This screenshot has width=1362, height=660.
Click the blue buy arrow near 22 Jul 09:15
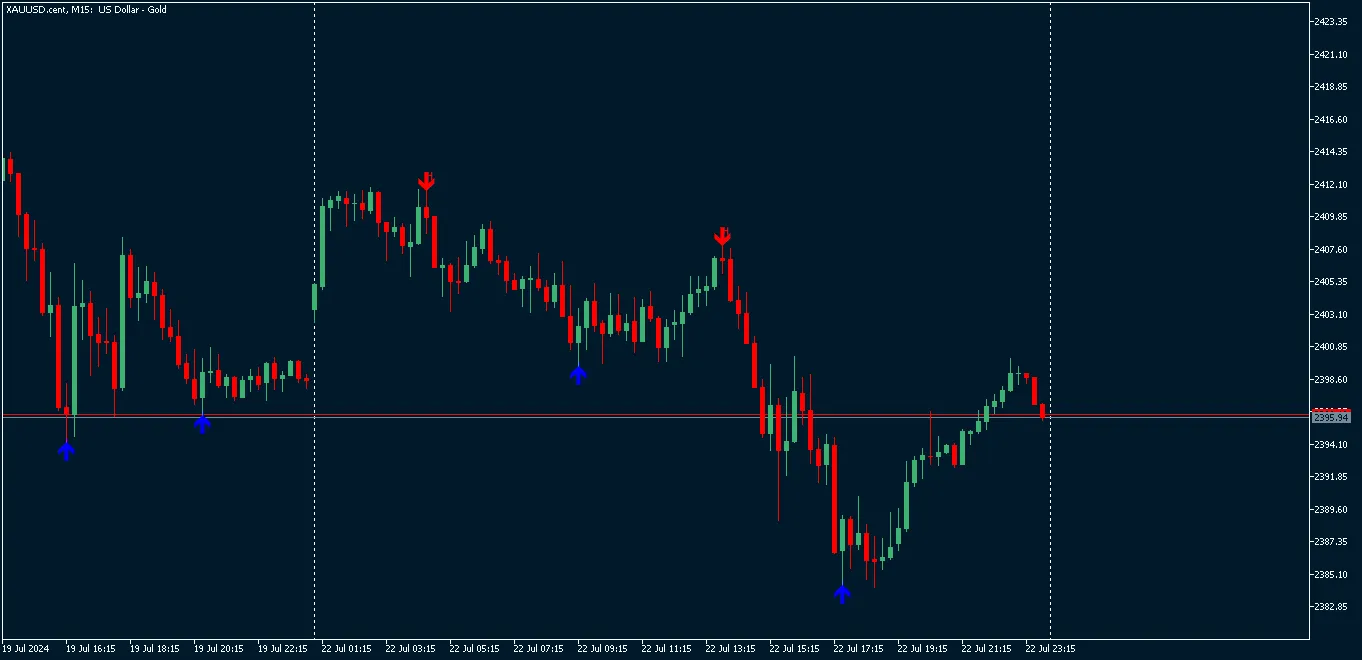pyautogui.click(x=578, y=375)
